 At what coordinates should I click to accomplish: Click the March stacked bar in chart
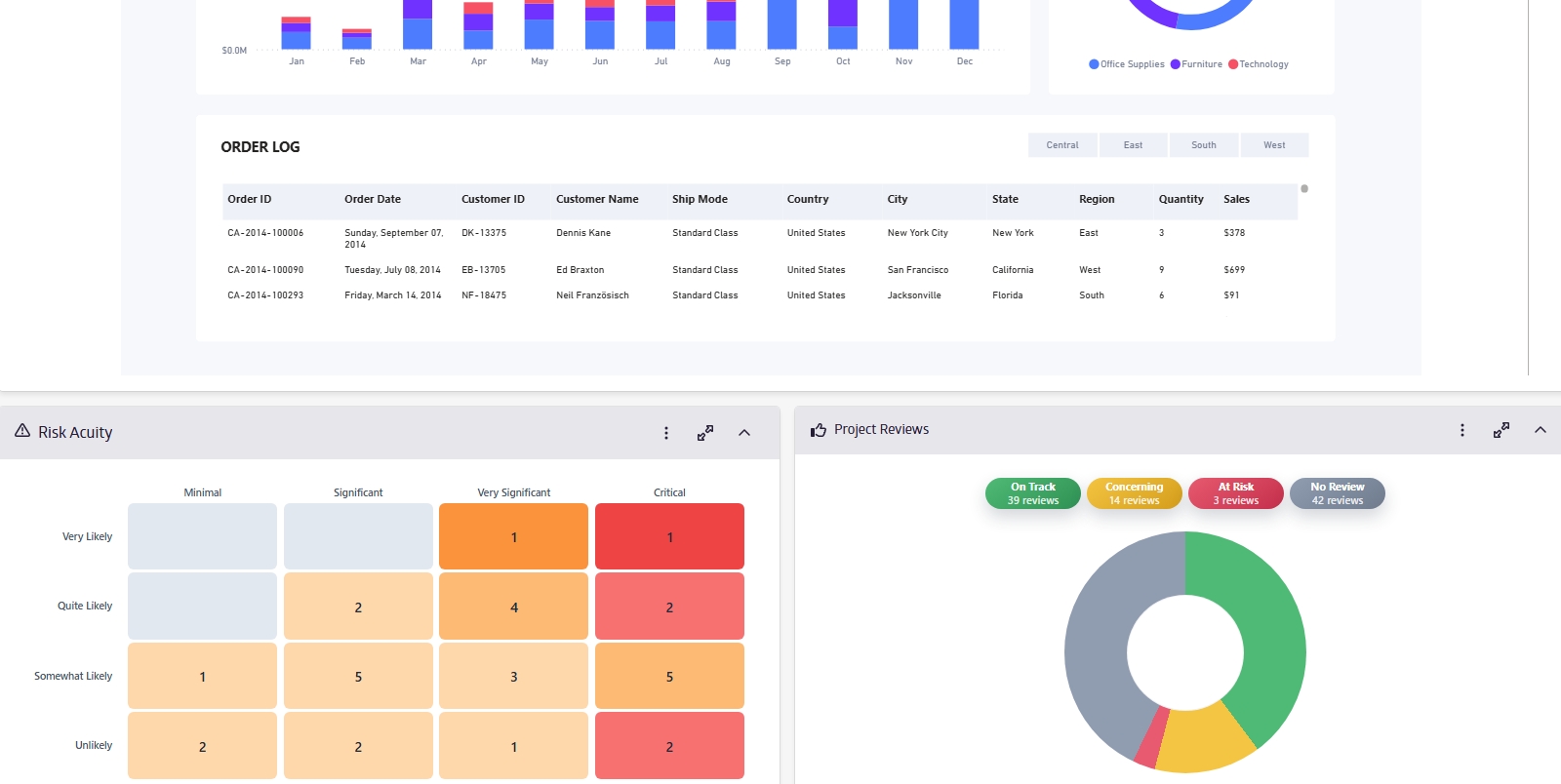click(418, 24)
